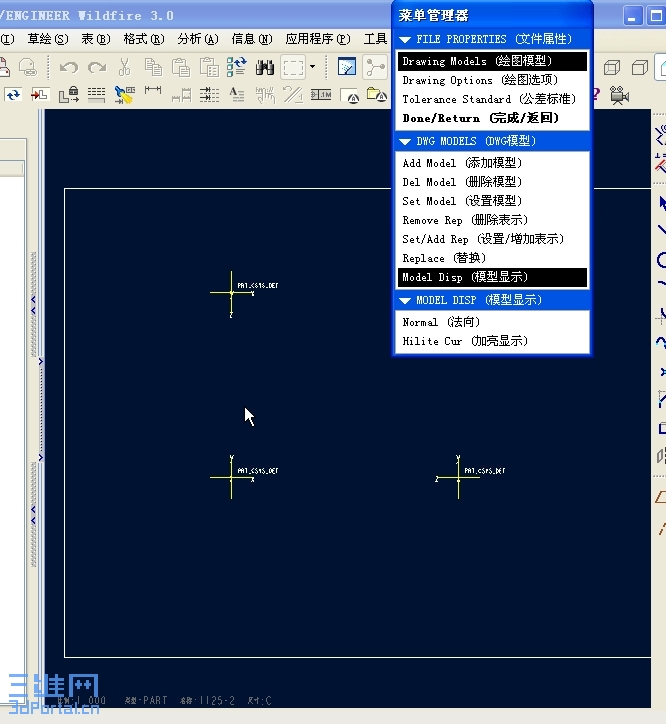Open the selection box dropdown arrow
Screen dimensions: 666x724
point(313,67)
